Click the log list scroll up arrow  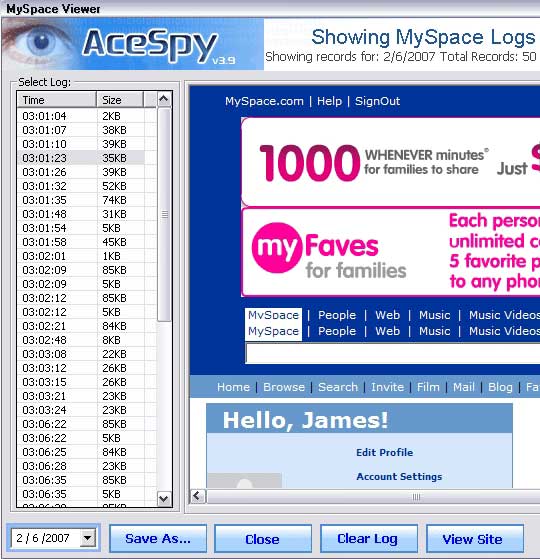pos(164,99)
